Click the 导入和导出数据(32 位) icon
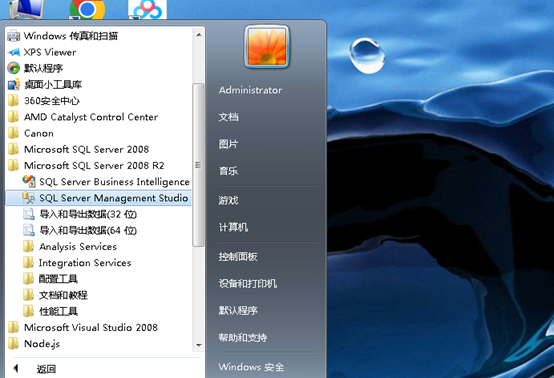 tap(29, 214)
